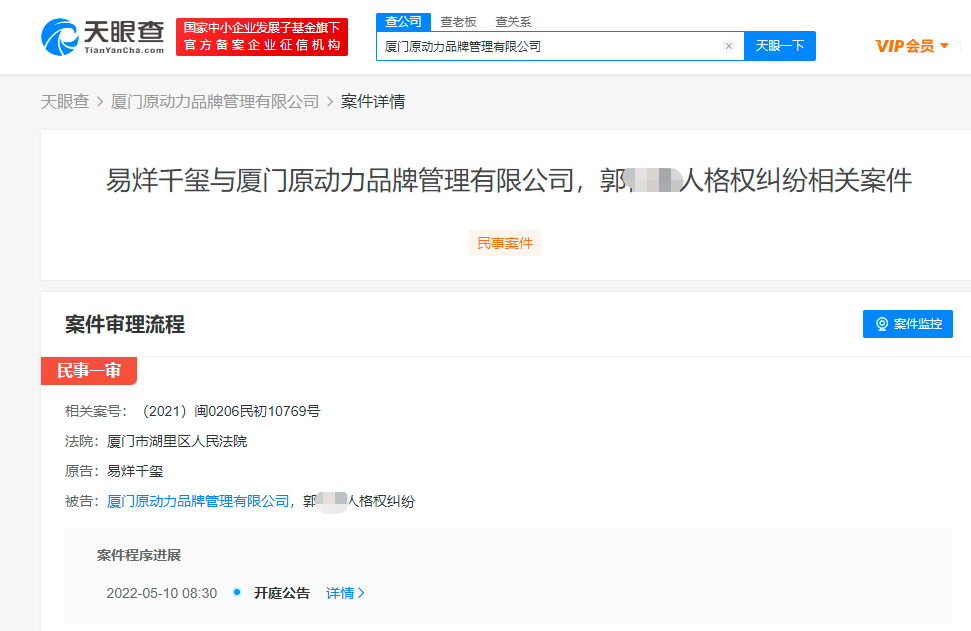Click the 民事案件 tag
Viewport: 971px width, 631px height.
tap(505, 243)
